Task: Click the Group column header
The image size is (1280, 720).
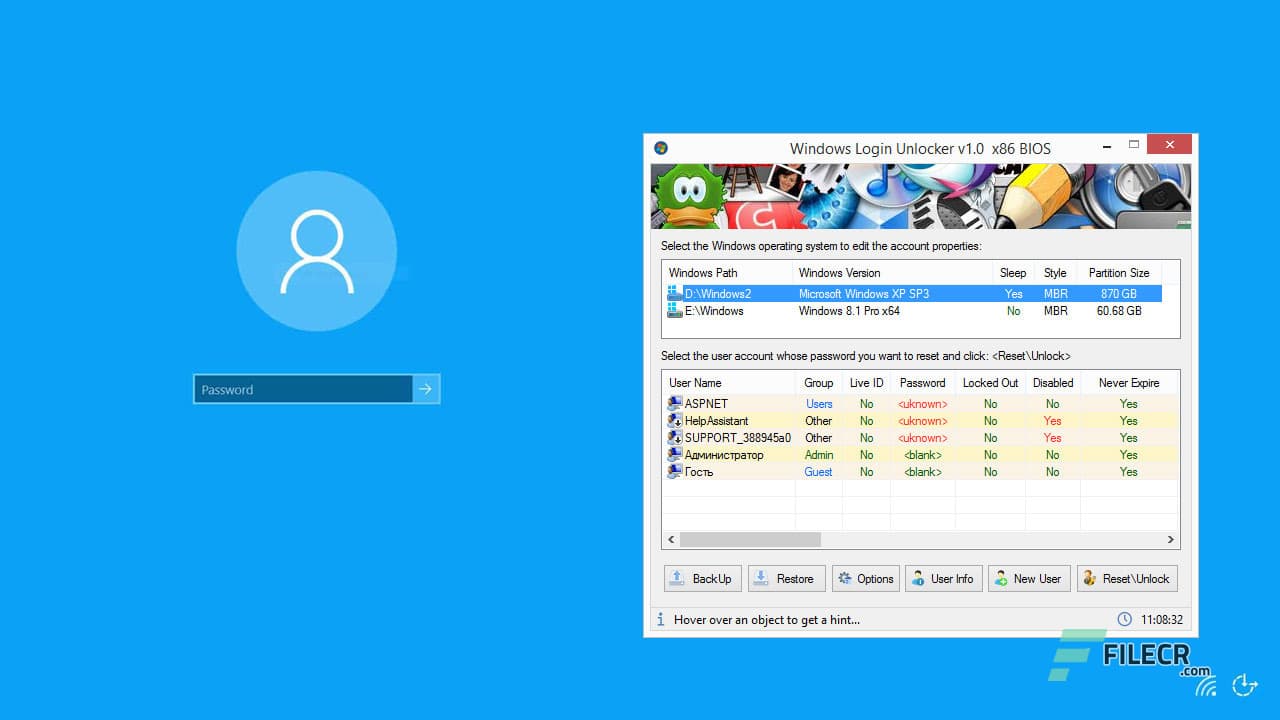Action: 818,382
